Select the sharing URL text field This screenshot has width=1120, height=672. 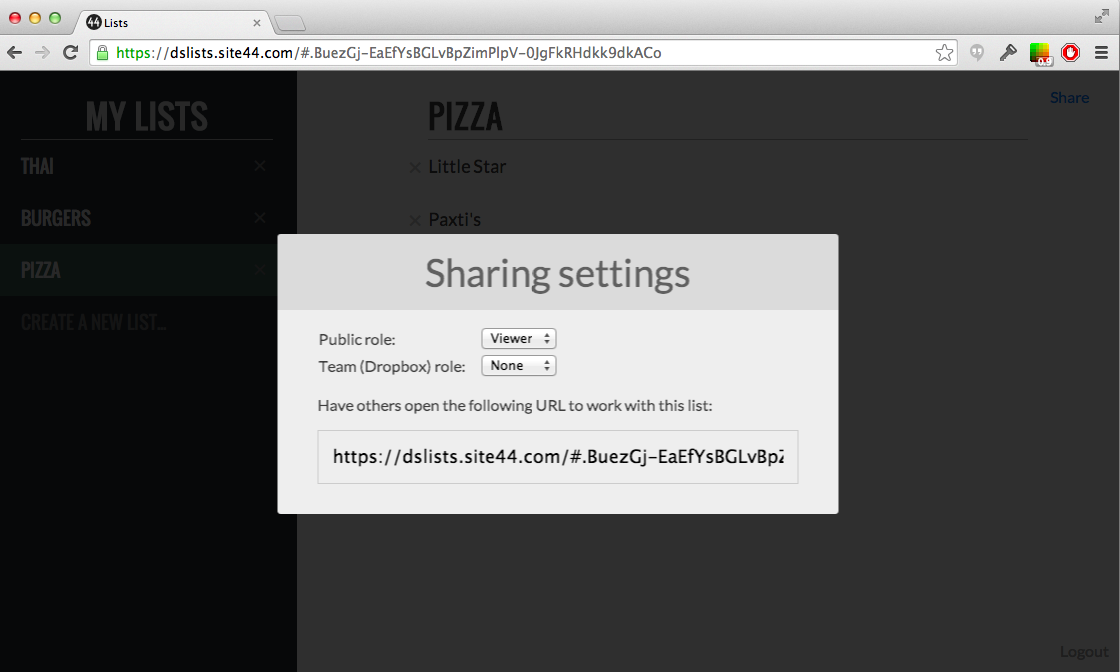tap(557, 457)
